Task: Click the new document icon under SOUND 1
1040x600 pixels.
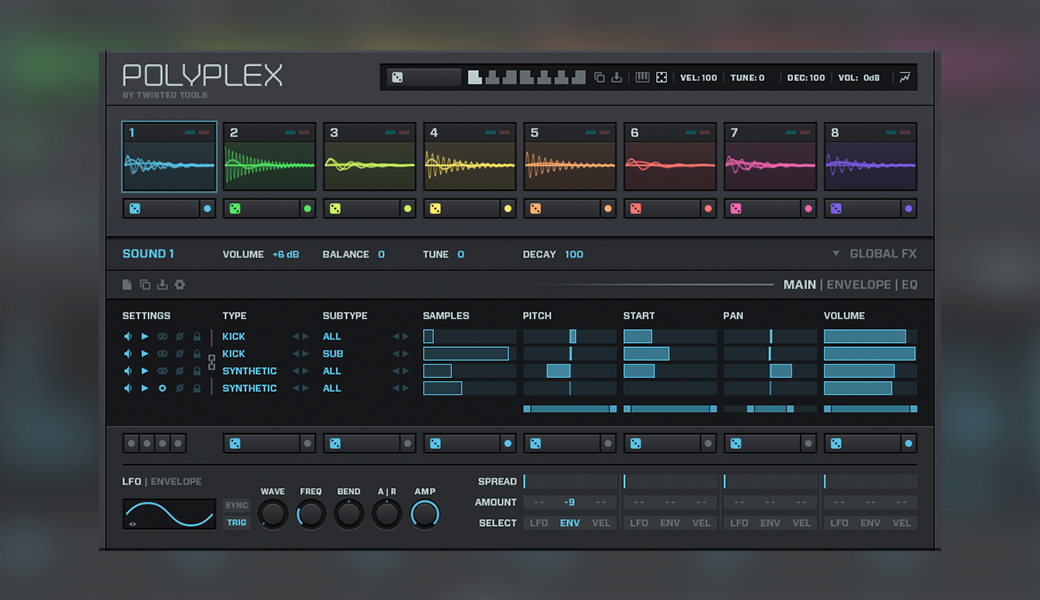Action: (127, 284)
